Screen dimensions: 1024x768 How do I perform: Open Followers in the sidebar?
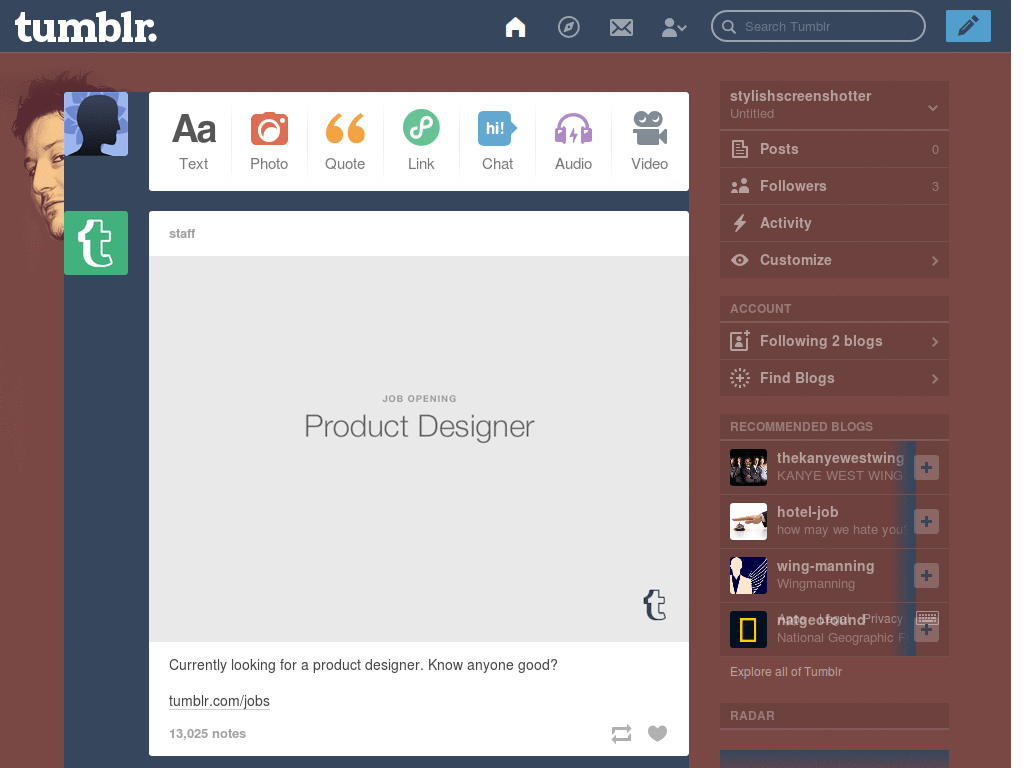point(834,186)
